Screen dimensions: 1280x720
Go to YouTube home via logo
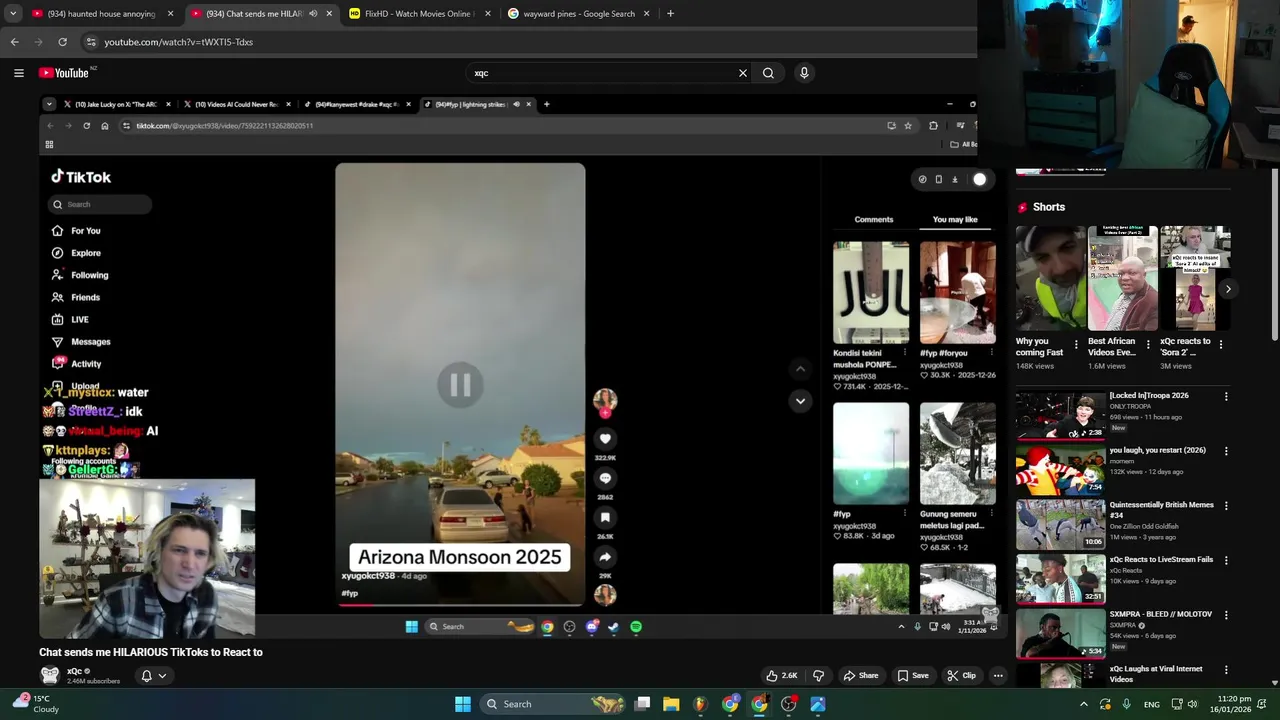pyautogui.click(x=64, y=73)
